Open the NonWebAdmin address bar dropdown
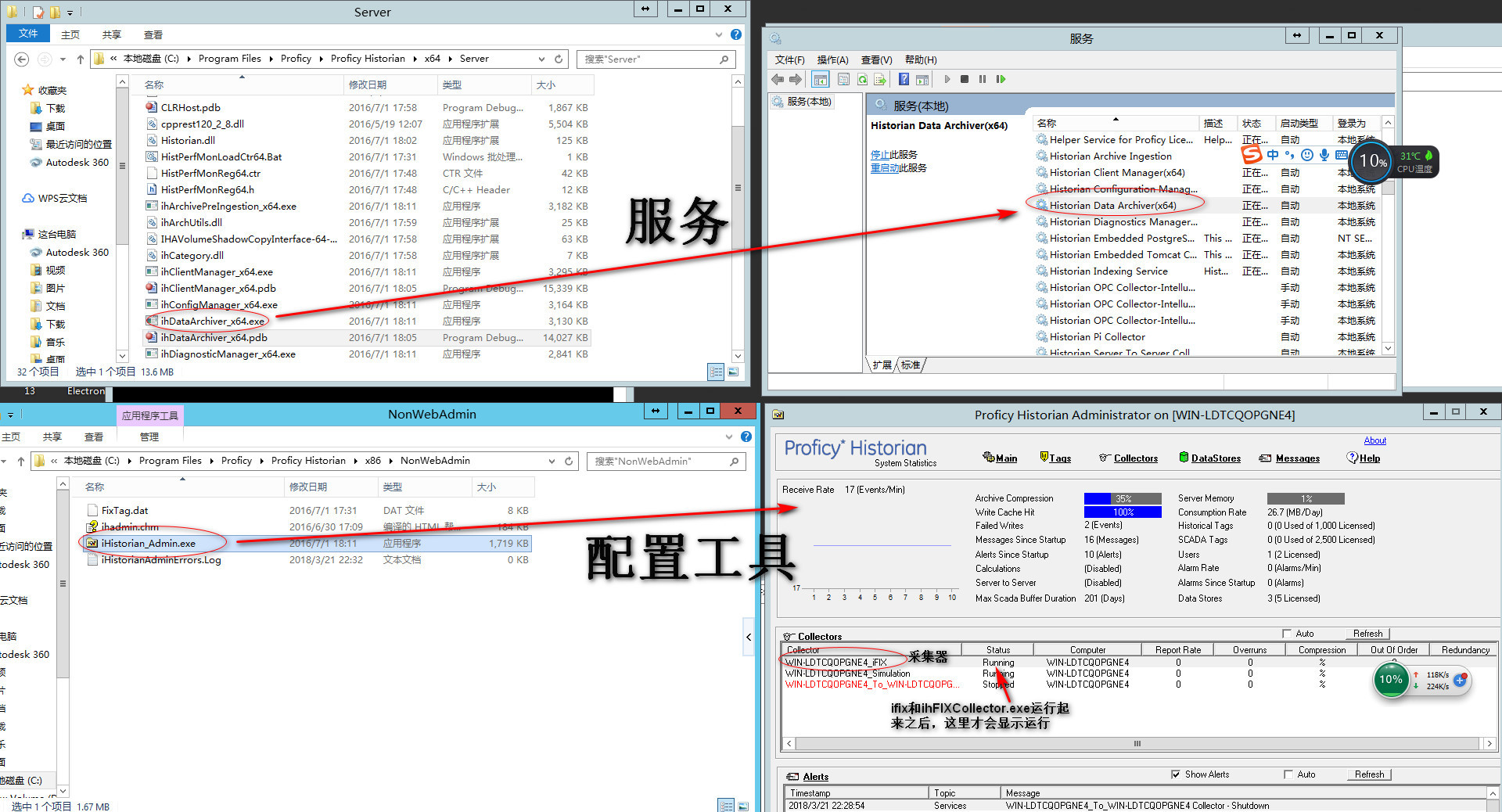Viewport: 1502px width, 812px height. tap(552, 461)
